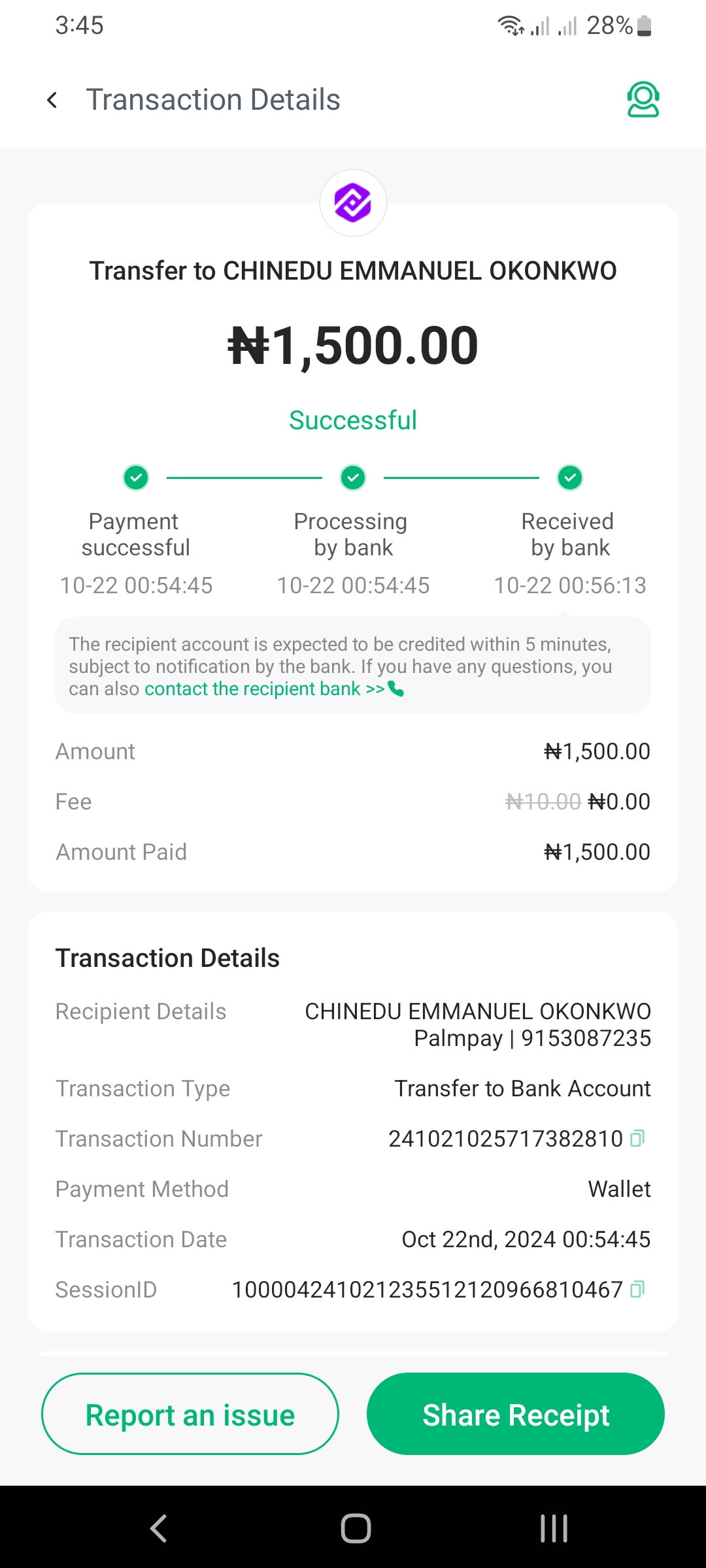The image size is (706, 1568).
Task: Tap Share Receipt button
Action: click(x=516, y=1414)
